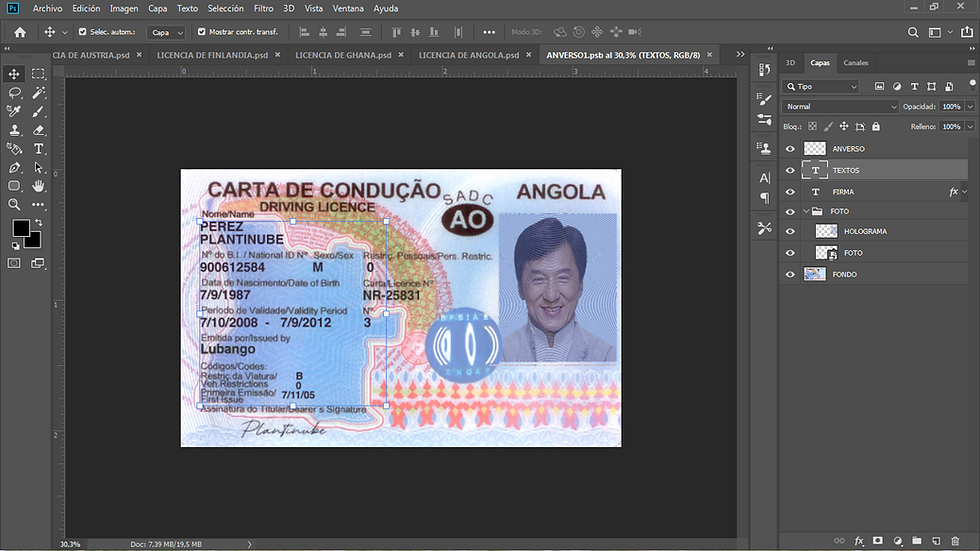Open the Capa auto-select dropdown
This screenshot has width=980, height=551.
(166, 32)
